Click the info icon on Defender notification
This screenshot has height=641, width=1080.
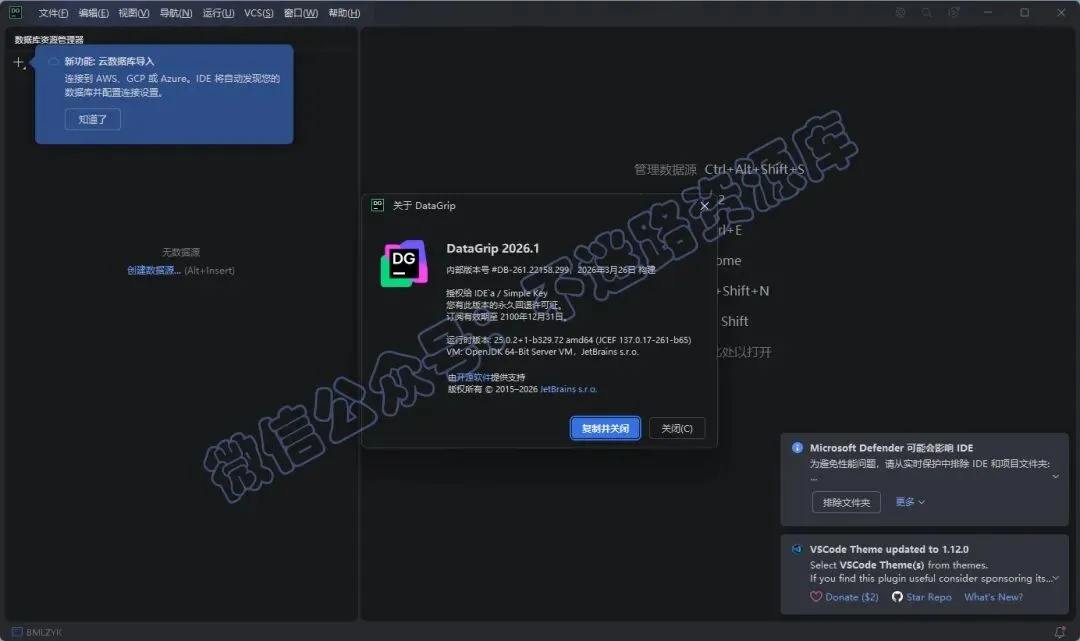(x=798, y=448)
